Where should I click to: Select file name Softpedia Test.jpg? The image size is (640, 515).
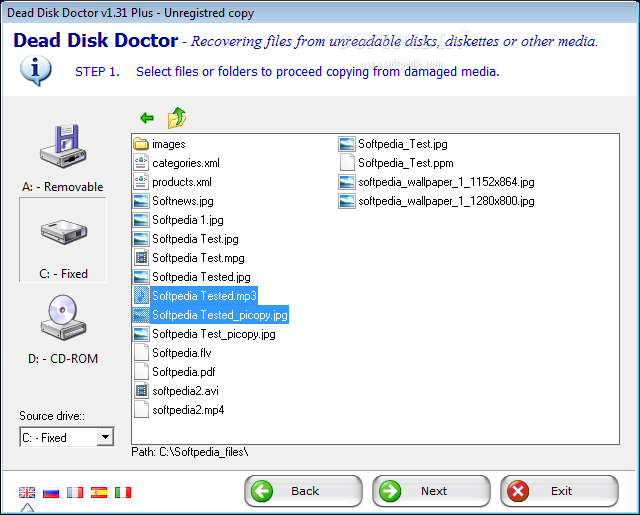coord(195,239)
